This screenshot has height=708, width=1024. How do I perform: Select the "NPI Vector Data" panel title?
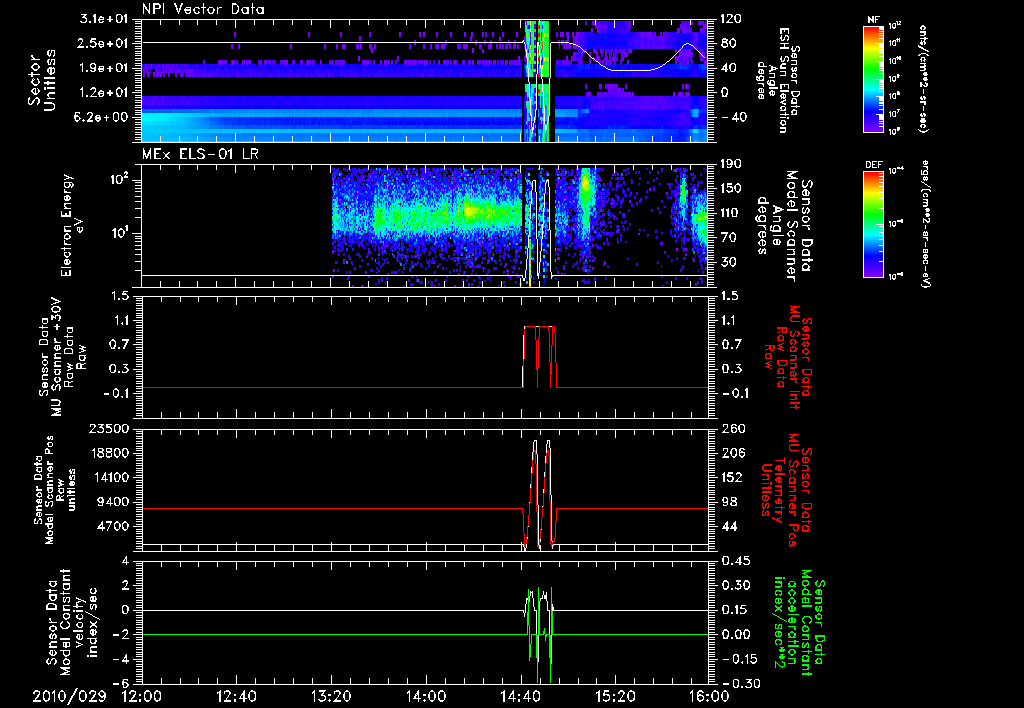coord(203,9)
